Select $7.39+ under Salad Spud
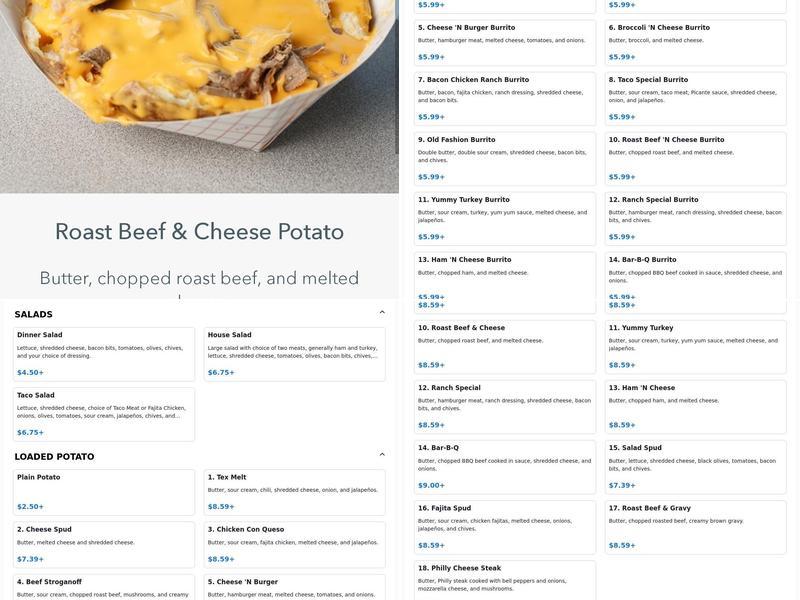Image resolution: width=800 pixels, height=600 pixels. coord(621,483)
